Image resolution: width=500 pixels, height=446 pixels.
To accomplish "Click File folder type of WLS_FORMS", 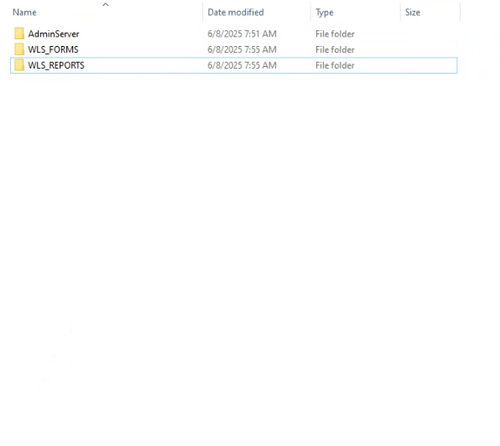I will click(x=335, y=50).
